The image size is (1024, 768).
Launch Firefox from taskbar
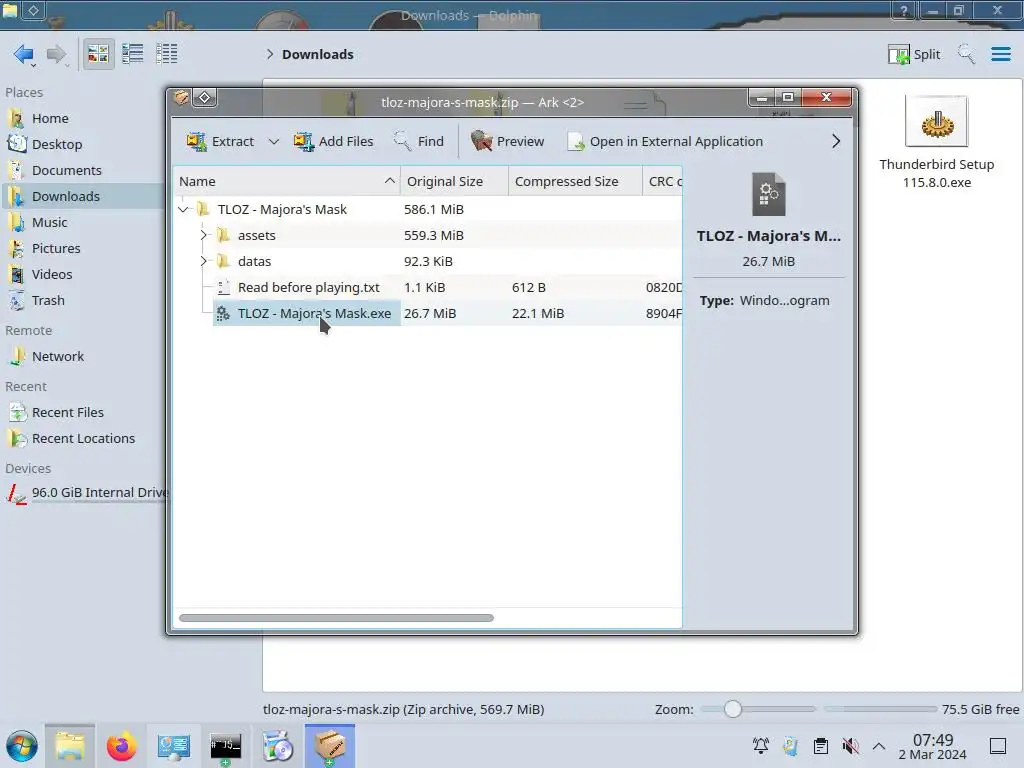(121, 746)
